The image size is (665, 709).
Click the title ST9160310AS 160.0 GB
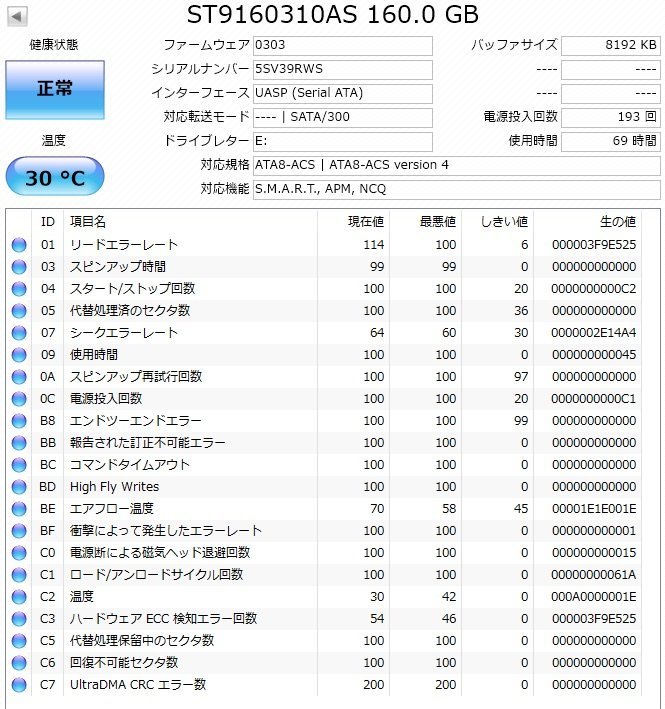tap(333, 14)
